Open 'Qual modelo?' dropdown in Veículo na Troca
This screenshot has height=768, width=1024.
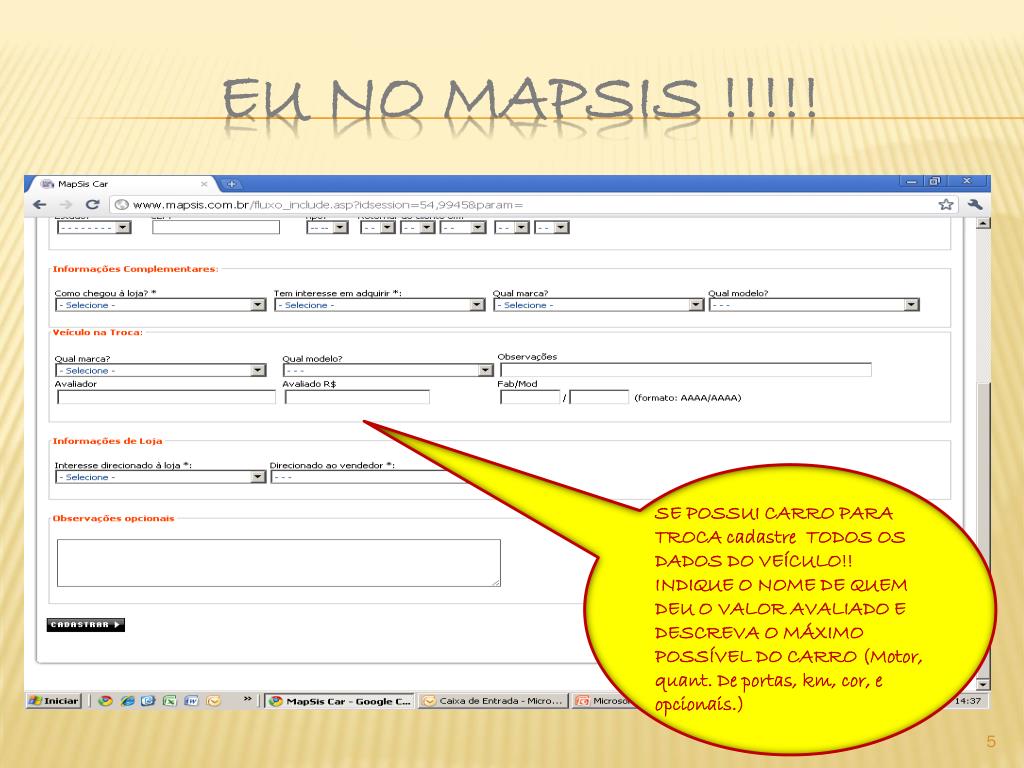click(388, 370)
